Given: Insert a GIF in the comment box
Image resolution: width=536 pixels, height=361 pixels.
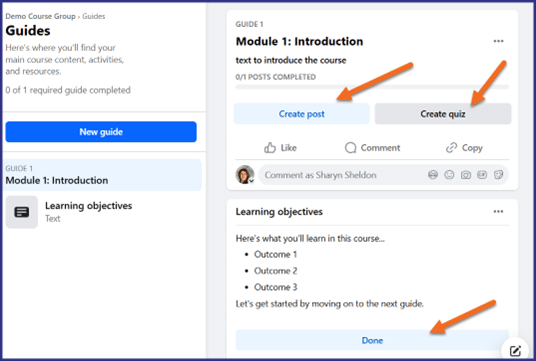Looking at the screenshot, I should tap(482, 175).
